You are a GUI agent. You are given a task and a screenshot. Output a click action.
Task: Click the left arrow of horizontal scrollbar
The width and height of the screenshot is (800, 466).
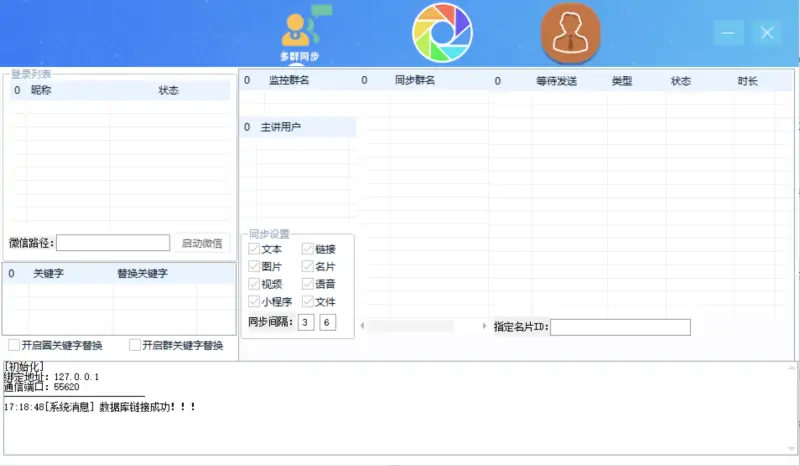tap(362, 326)
